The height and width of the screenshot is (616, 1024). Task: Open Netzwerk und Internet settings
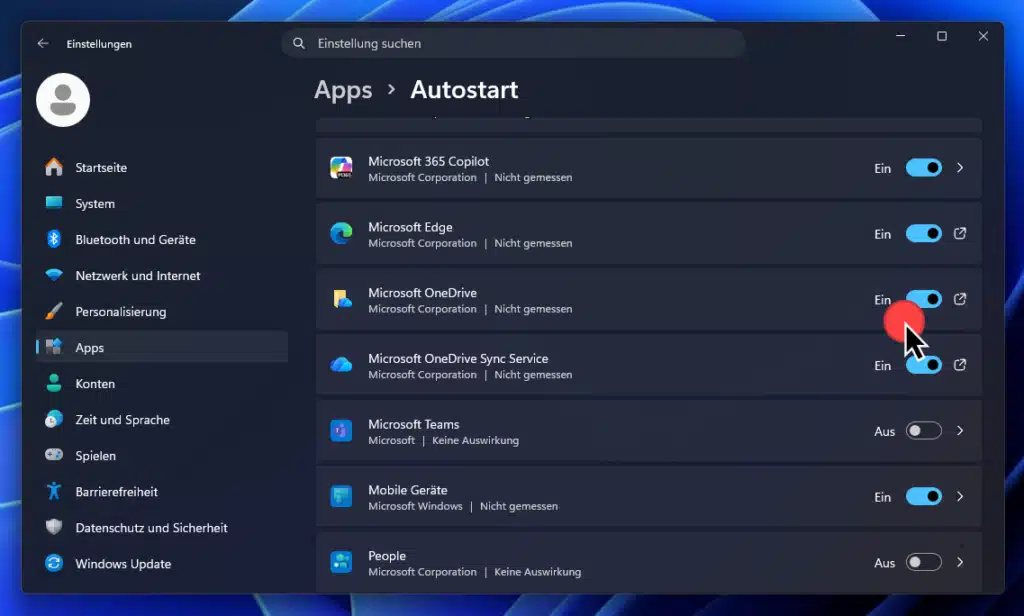[162, 275]
